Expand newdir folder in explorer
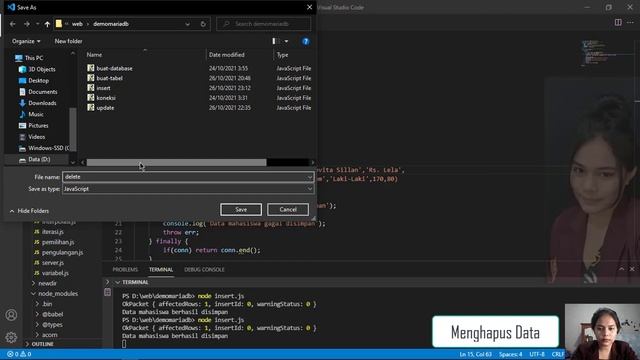640x360 pixels. coord(47,283)
